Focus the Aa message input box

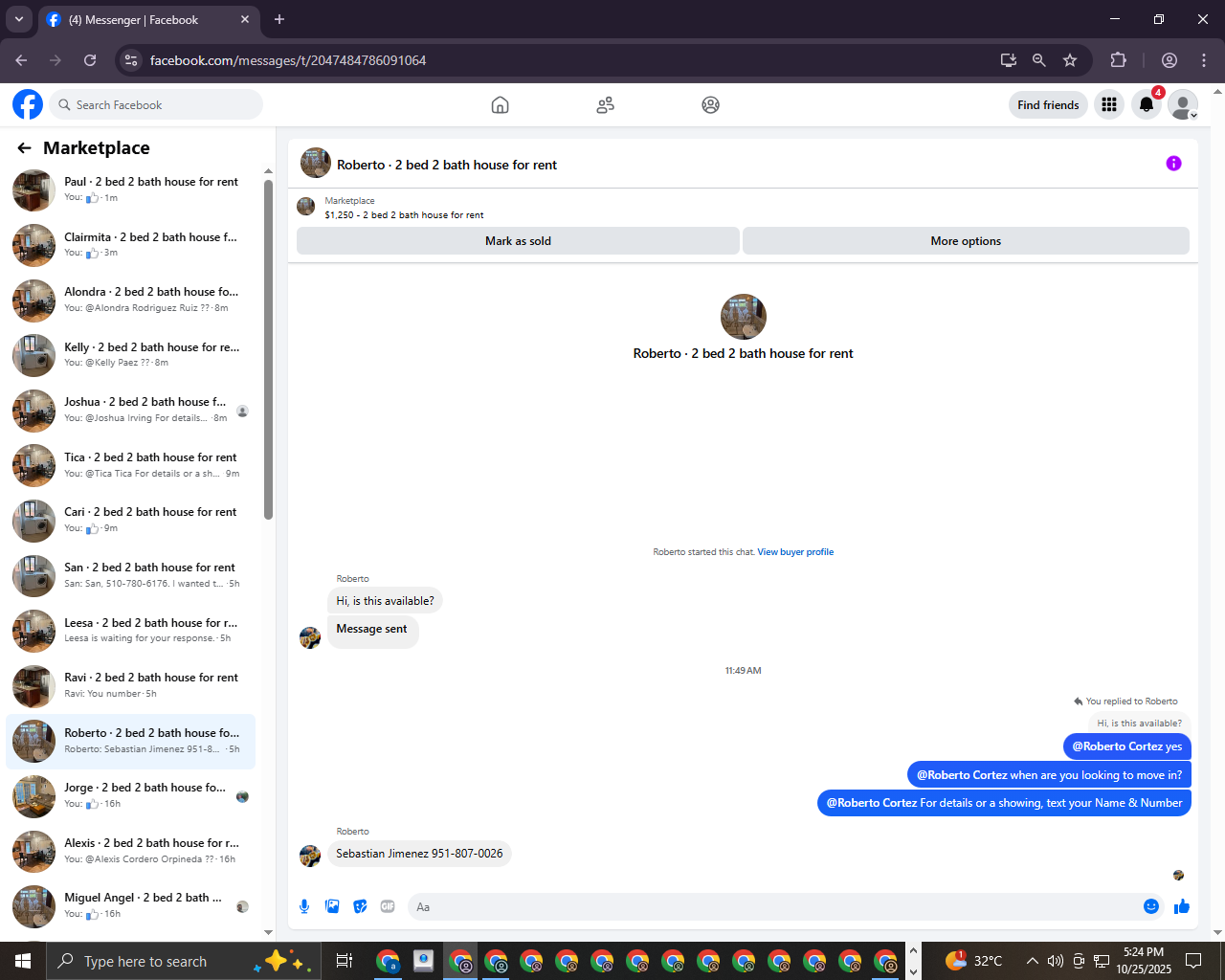click(x=773, y=906)
